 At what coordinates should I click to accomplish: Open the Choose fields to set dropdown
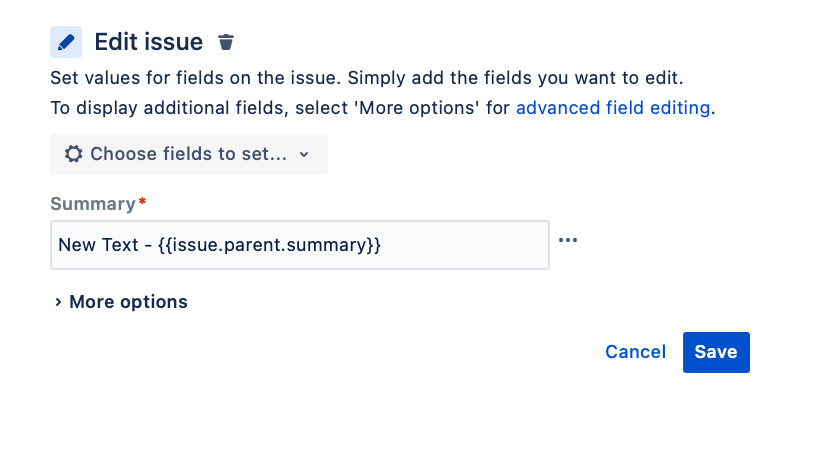pos(189,154)
